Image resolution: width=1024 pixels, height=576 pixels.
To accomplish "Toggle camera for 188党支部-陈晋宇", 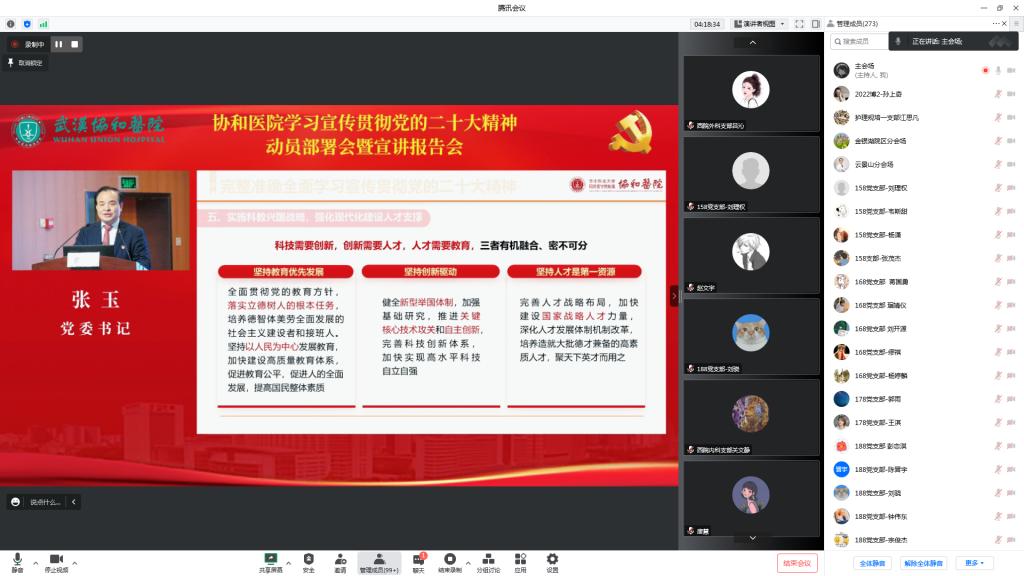I will pos(1012,470).
